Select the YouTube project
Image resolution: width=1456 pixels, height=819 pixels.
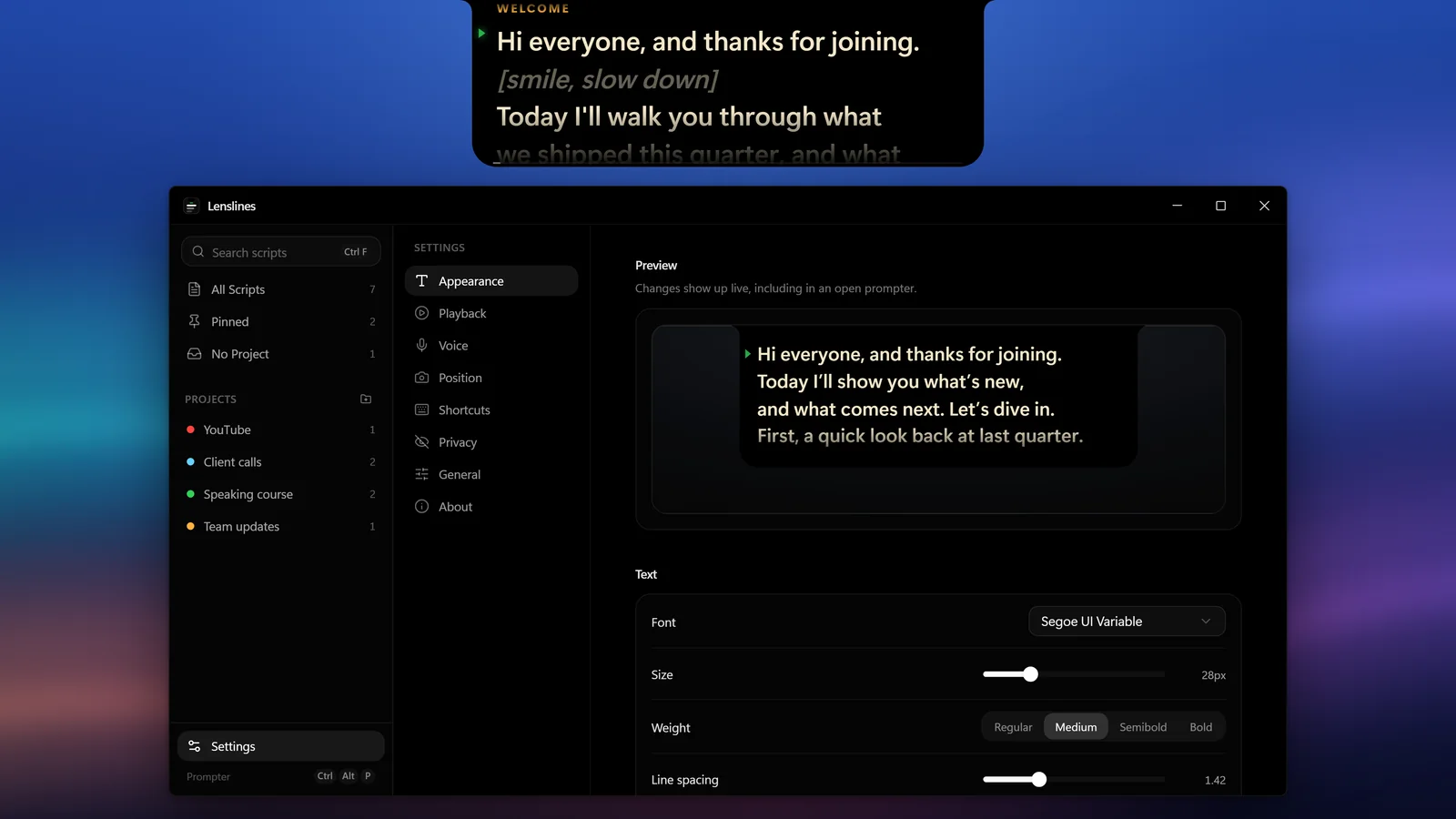(x=281, y=430)
